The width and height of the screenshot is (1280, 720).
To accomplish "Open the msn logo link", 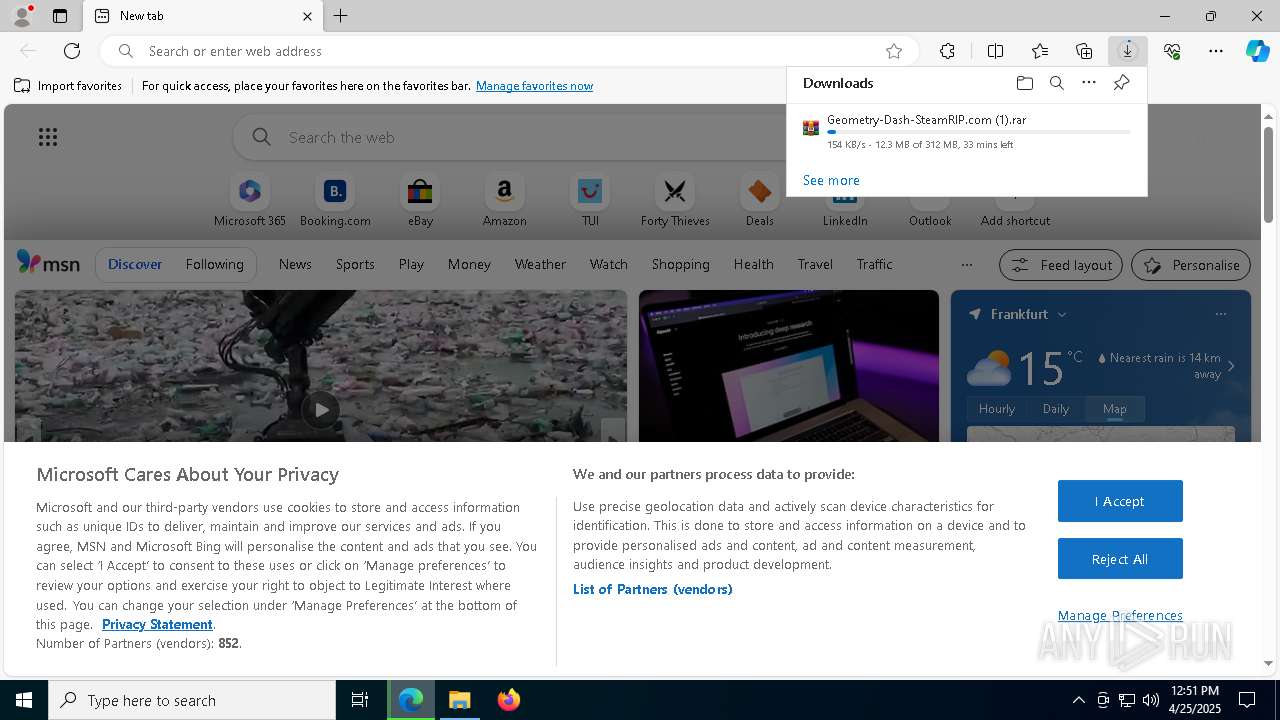I will (x=48, y=263).
